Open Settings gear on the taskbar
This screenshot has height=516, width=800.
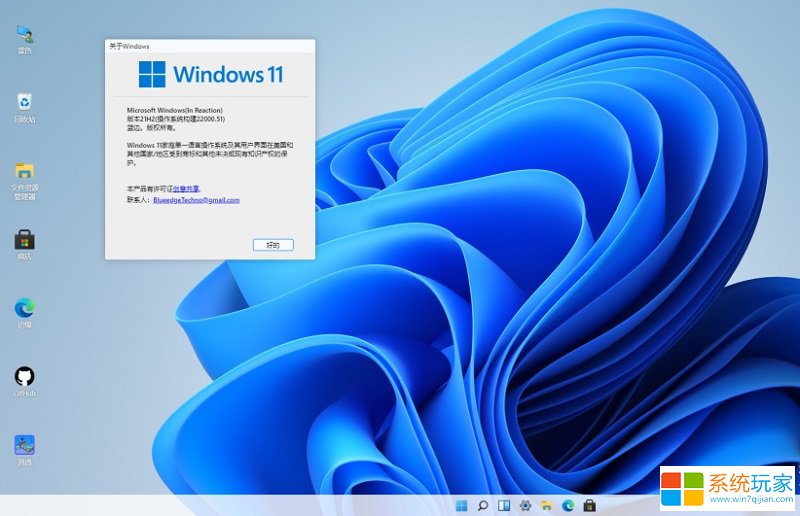525,505
